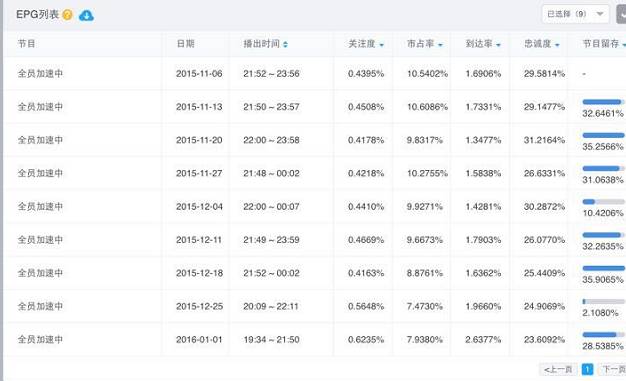This screenshot has height=381, width=626.
Task: Click the 32.6461% retention progress bar
Action: (603, 102)
